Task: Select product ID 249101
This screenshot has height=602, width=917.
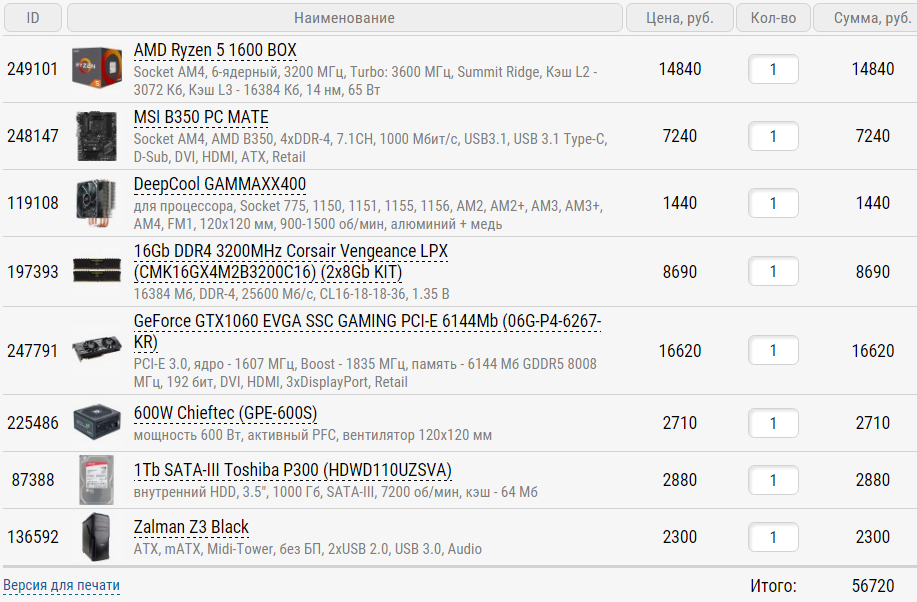Action: coord(33,69)
